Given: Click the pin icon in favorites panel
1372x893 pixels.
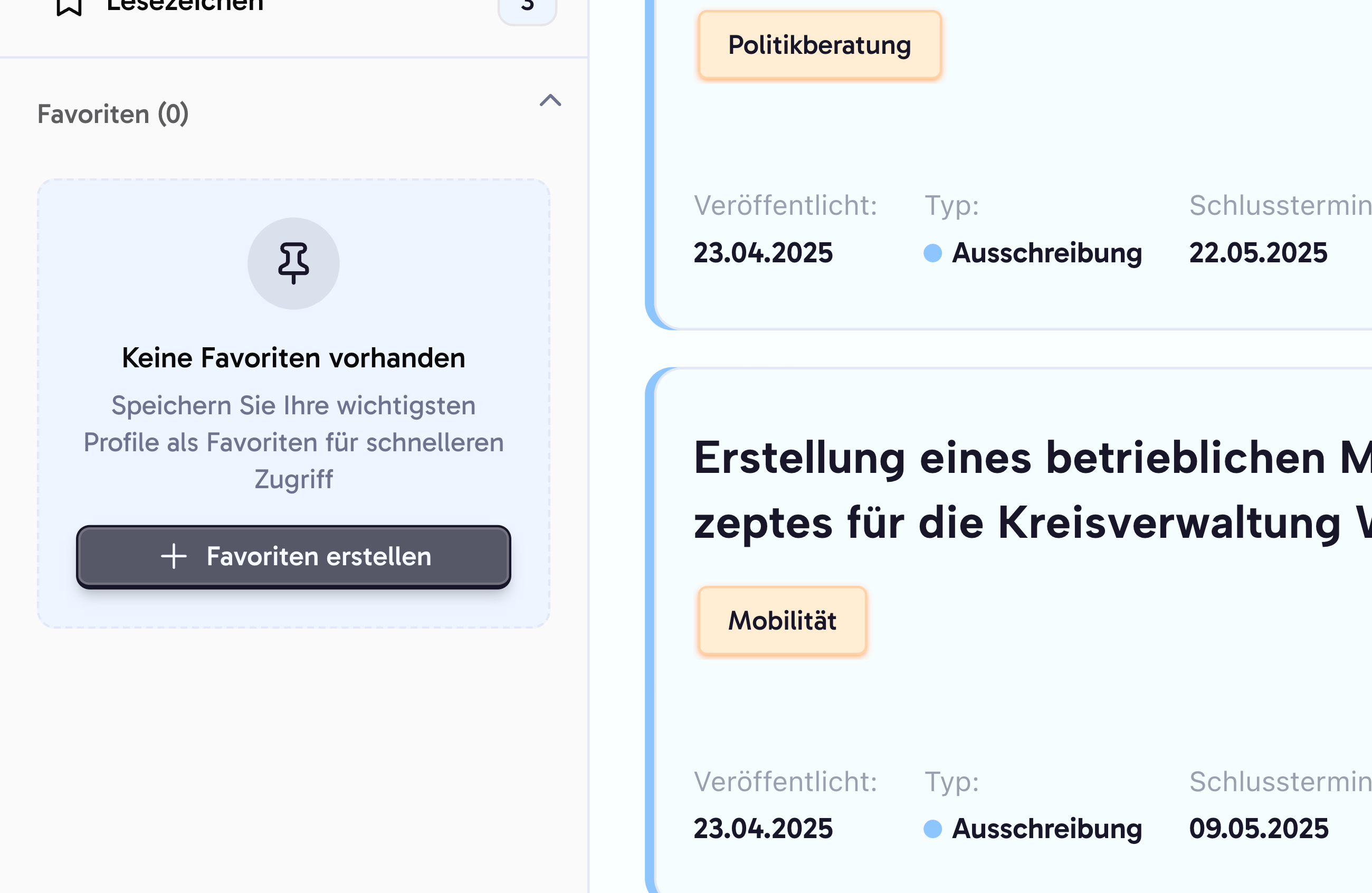Looking at the screenshot, I should [x=293, y=263].
